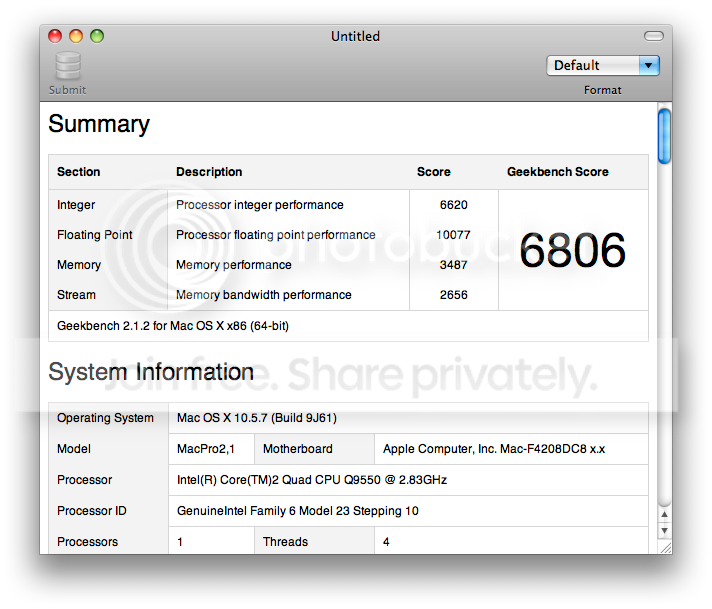Click 'Processor floating point performance' description
The width and height of the screenshot is (712, 609).
(x=276, y=235)
